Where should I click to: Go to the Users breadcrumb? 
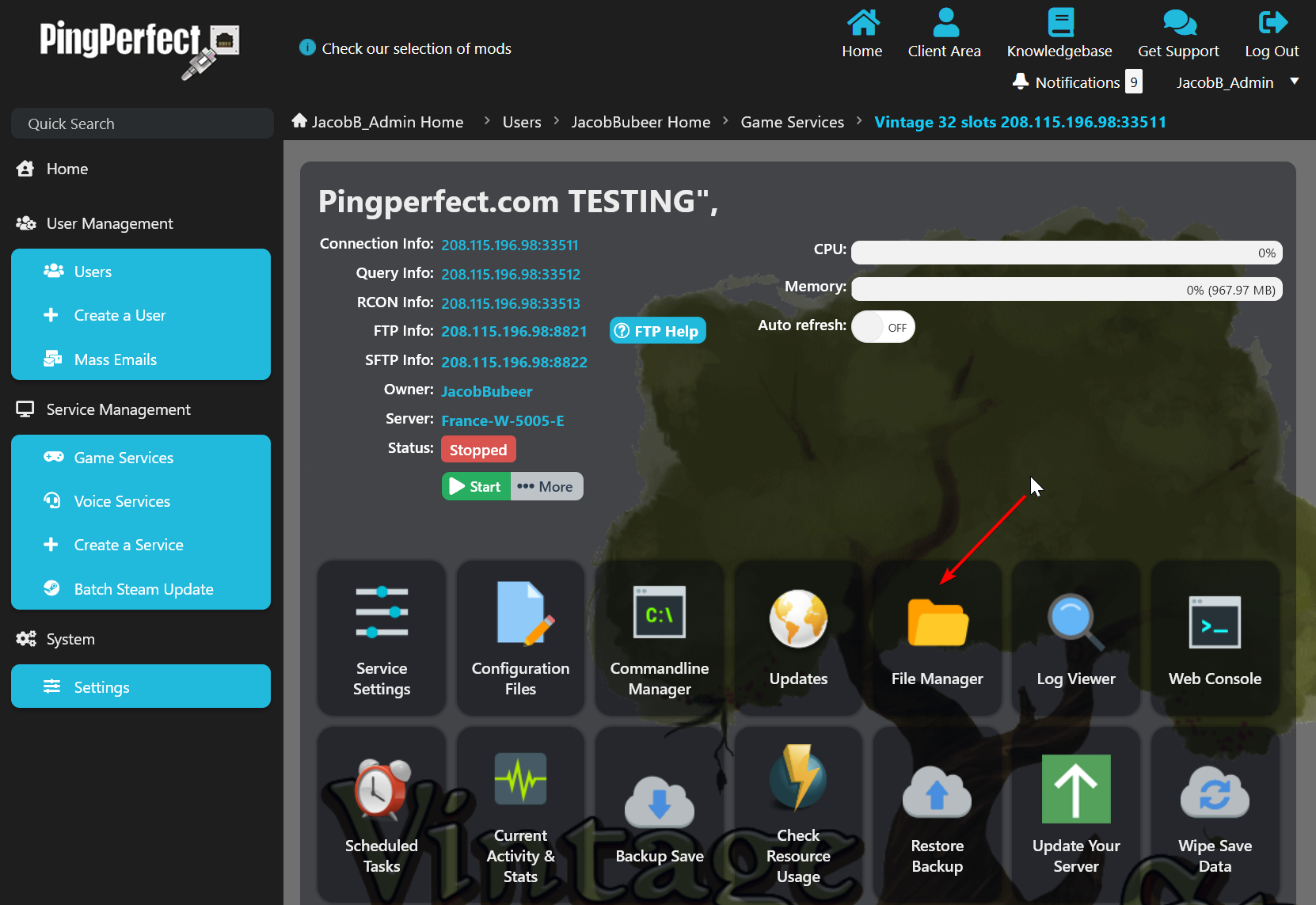point(522,122)
